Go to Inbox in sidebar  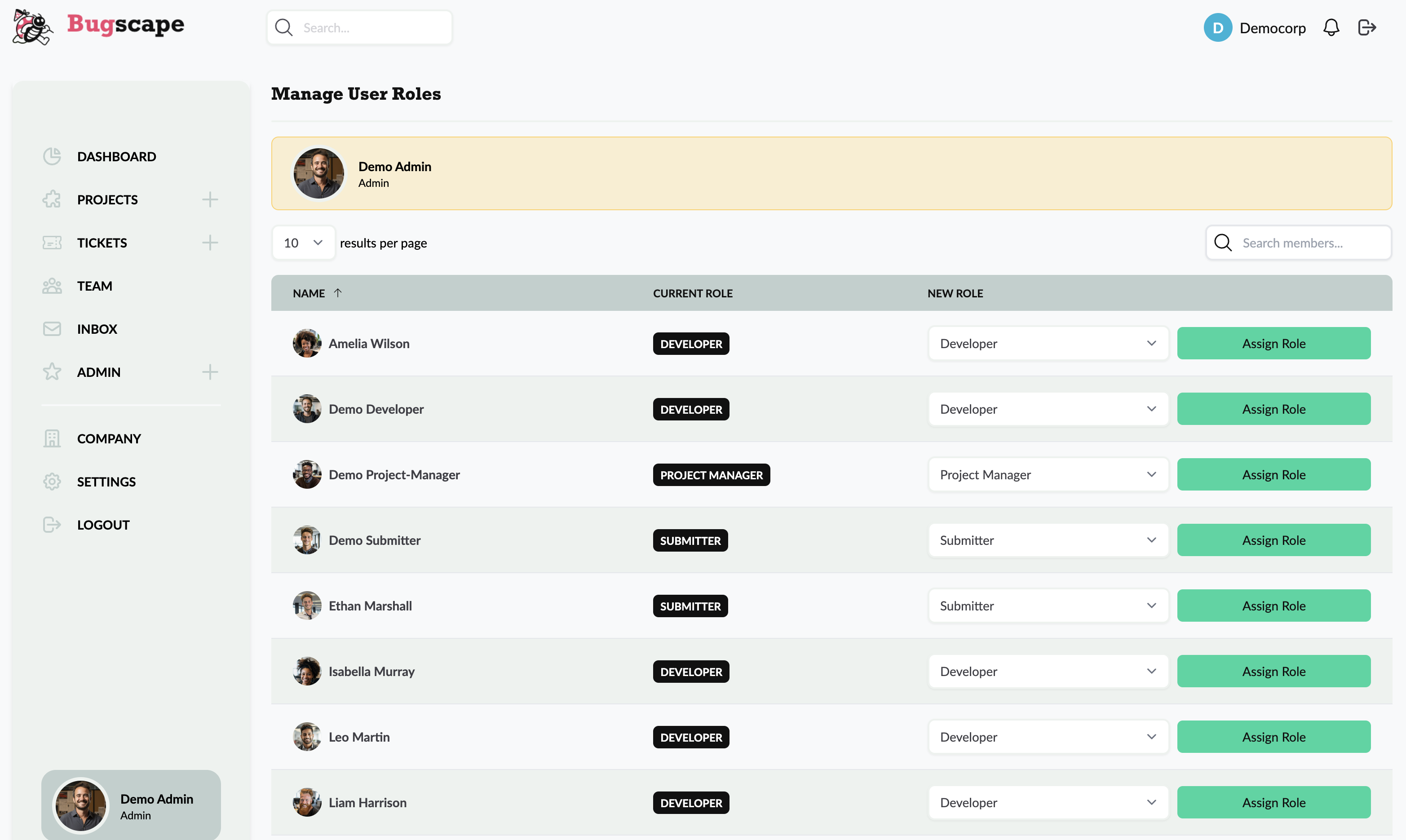(x=97, y=329)
